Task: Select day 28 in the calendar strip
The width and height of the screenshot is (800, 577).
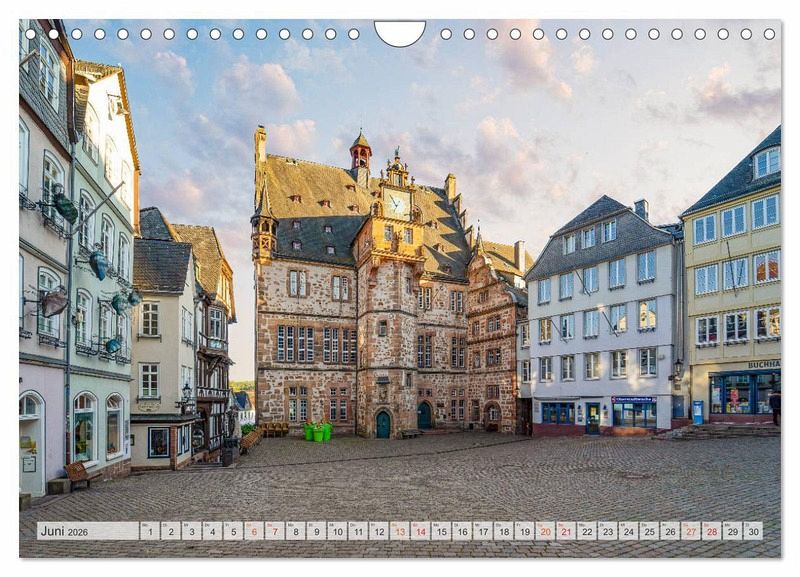Action: pos(712,531)
